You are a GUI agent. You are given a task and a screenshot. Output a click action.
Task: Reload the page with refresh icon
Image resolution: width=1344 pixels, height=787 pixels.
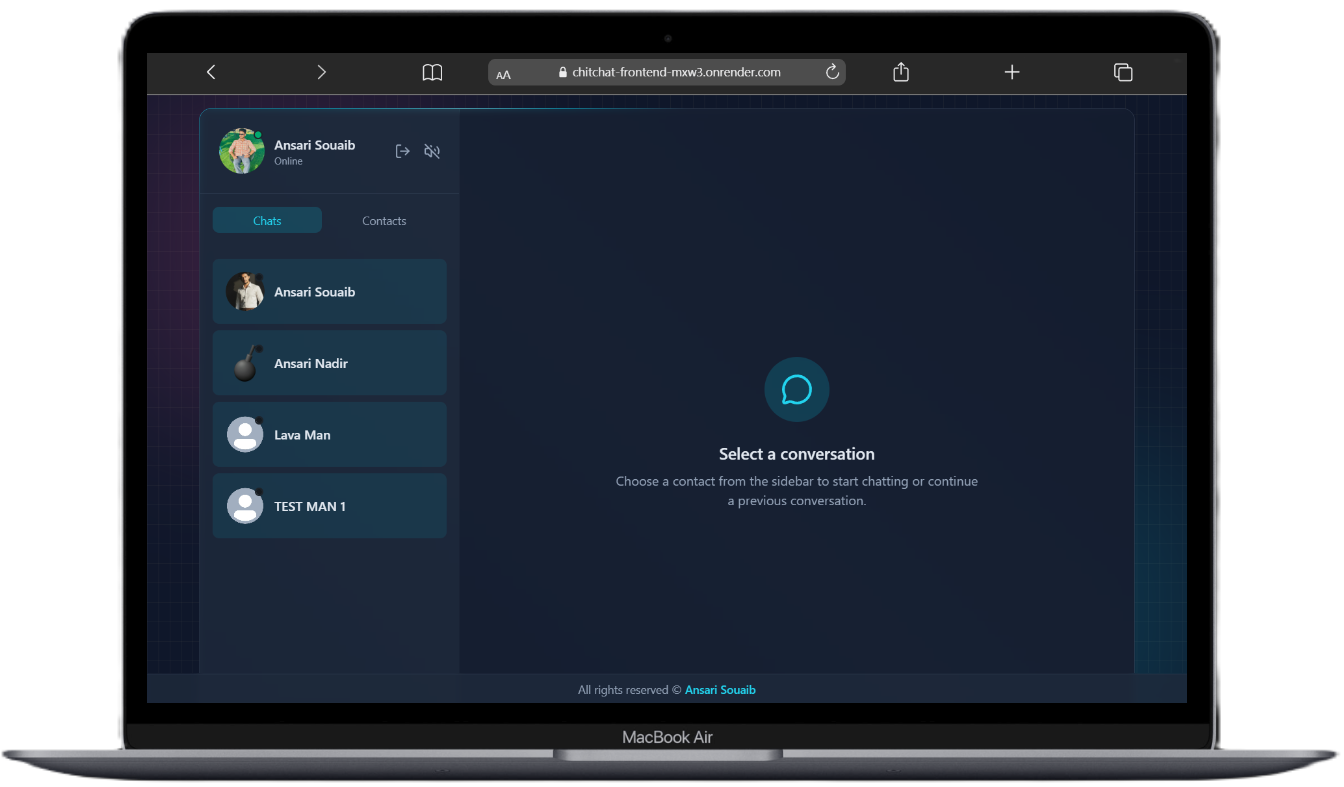click(832, 72)
